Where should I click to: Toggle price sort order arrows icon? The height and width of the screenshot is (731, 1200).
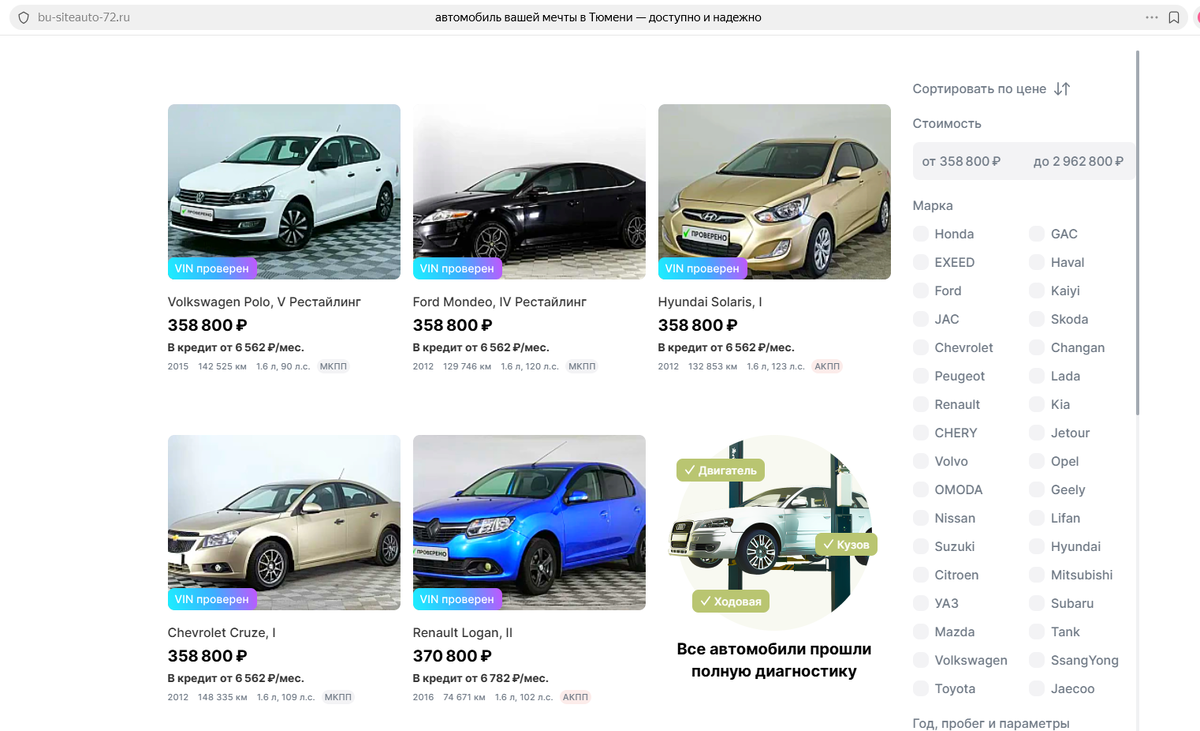click(x=1062, y=89)
